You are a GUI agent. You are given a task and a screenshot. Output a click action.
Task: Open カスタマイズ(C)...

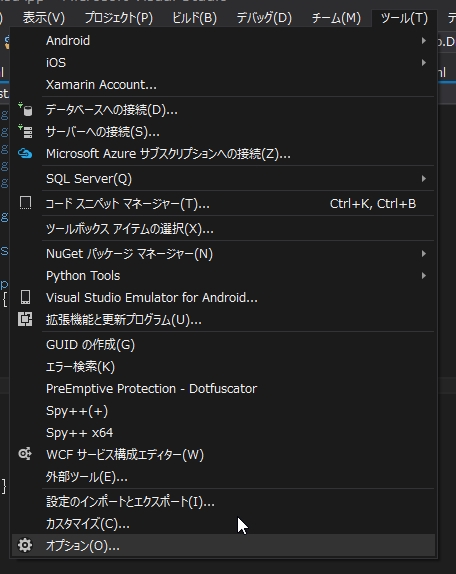point(223,523)
